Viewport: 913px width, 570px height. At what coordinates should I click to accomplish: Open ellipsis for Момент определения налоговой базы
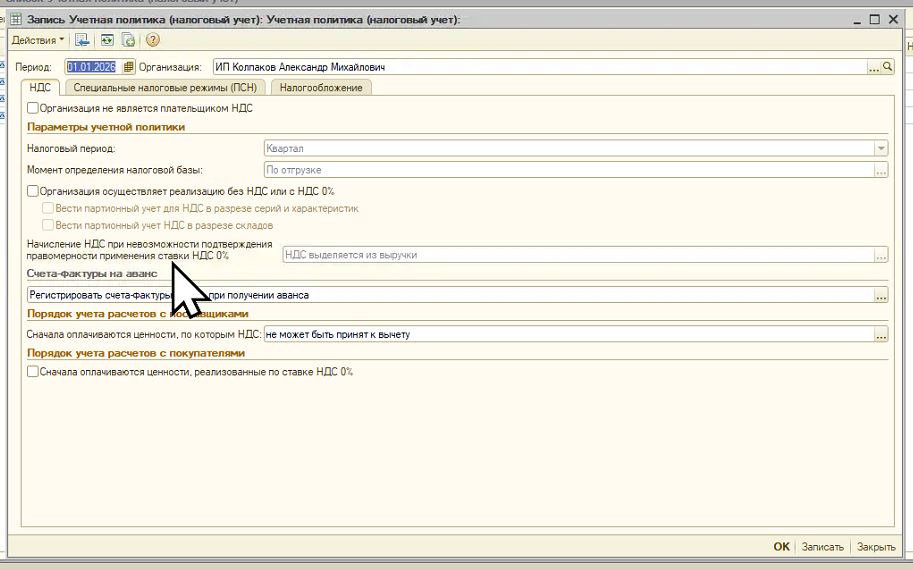[881, 170]
